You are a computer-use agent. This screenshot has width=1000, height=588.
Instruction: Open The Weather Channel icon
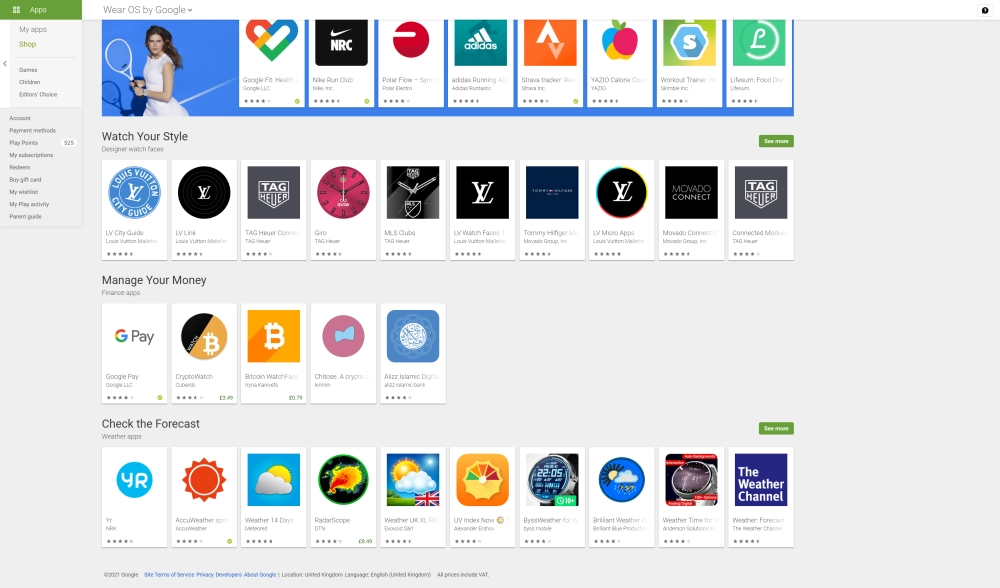coord(761,480)
